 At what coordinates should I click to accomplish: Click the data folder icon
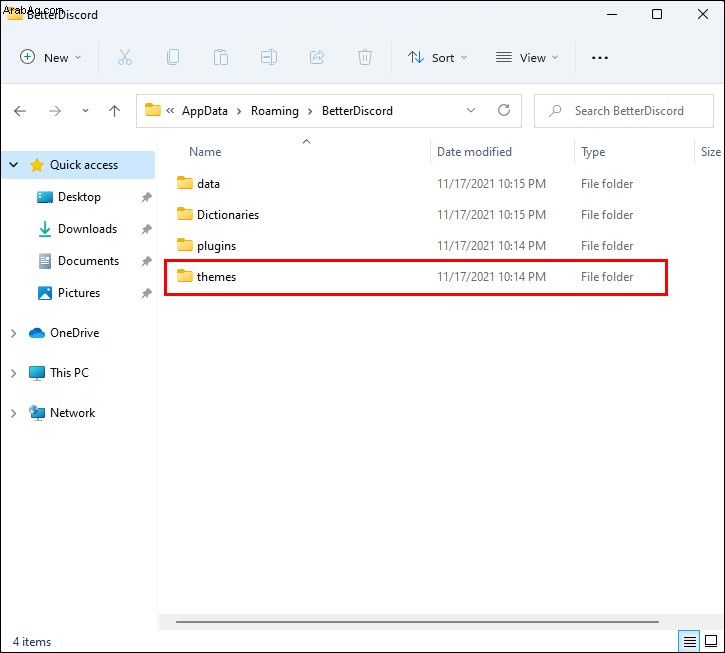tap(184, 183)
